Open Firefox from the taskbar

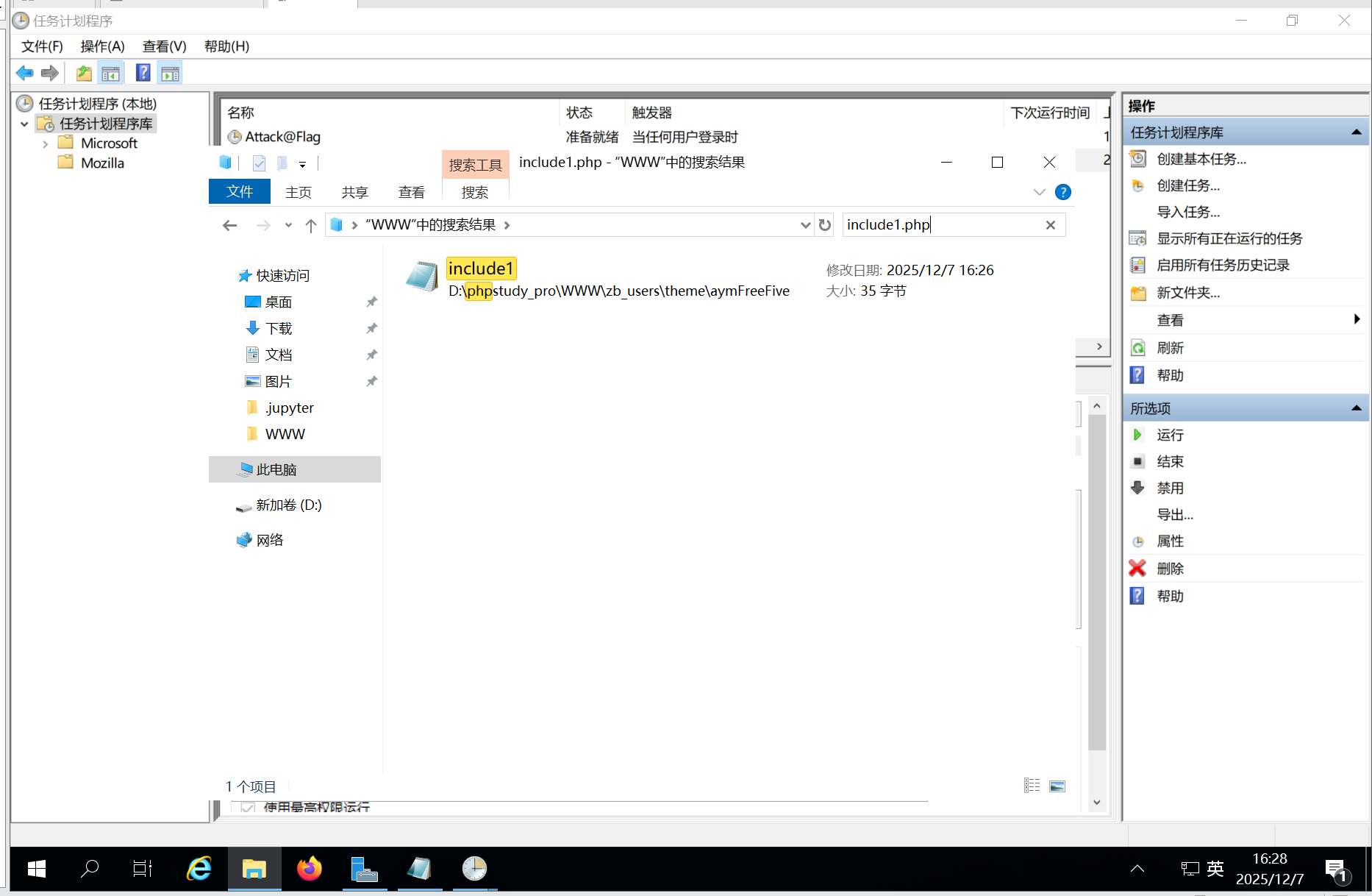[x=310, y=869]
